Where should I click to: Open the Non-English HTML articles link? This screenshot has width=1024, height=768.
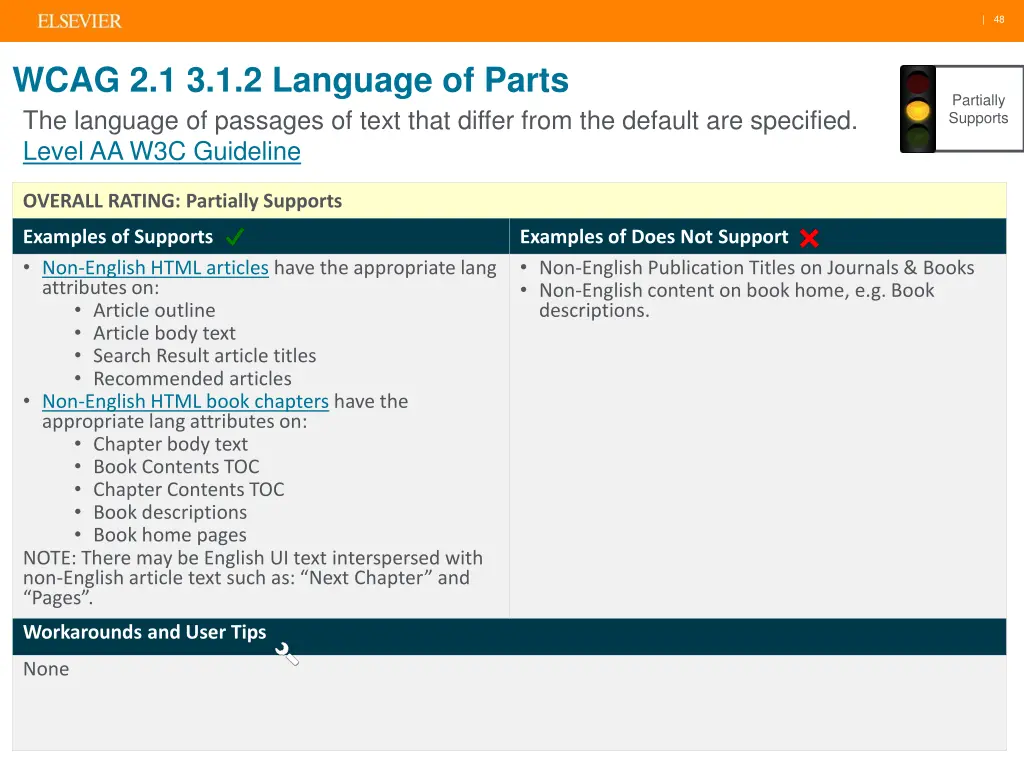155,268
